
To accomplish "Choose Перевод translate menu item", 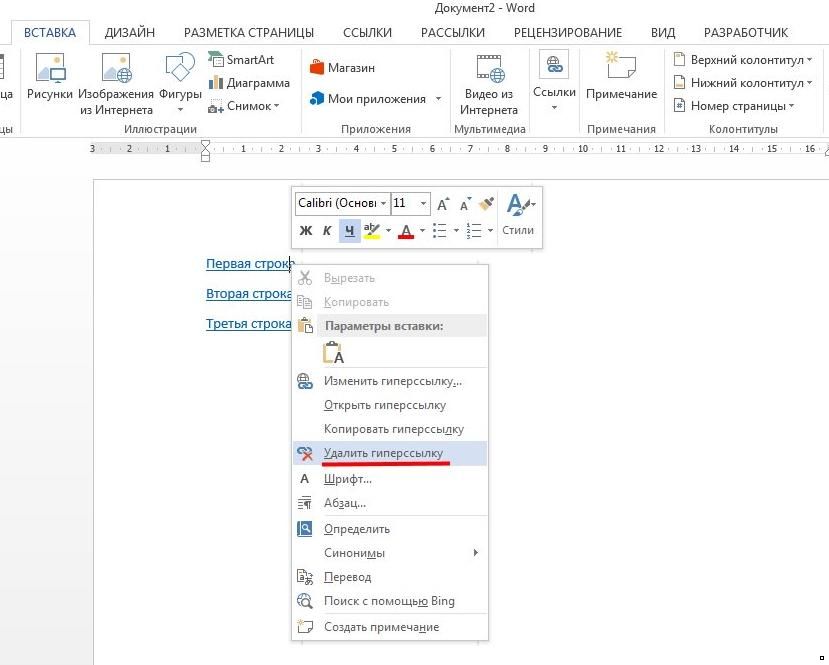I will pyautogui.click(x=390, y=577).
